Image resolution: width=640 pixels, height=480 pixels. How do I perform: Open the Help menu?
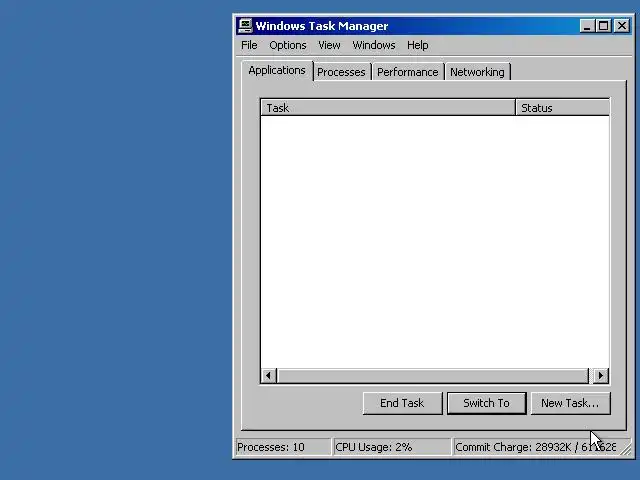[417, 45]
